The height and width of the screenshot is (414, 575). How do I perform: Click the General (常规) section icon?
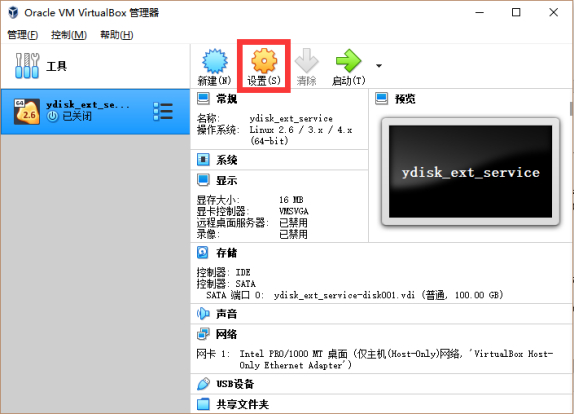[203, 99]
